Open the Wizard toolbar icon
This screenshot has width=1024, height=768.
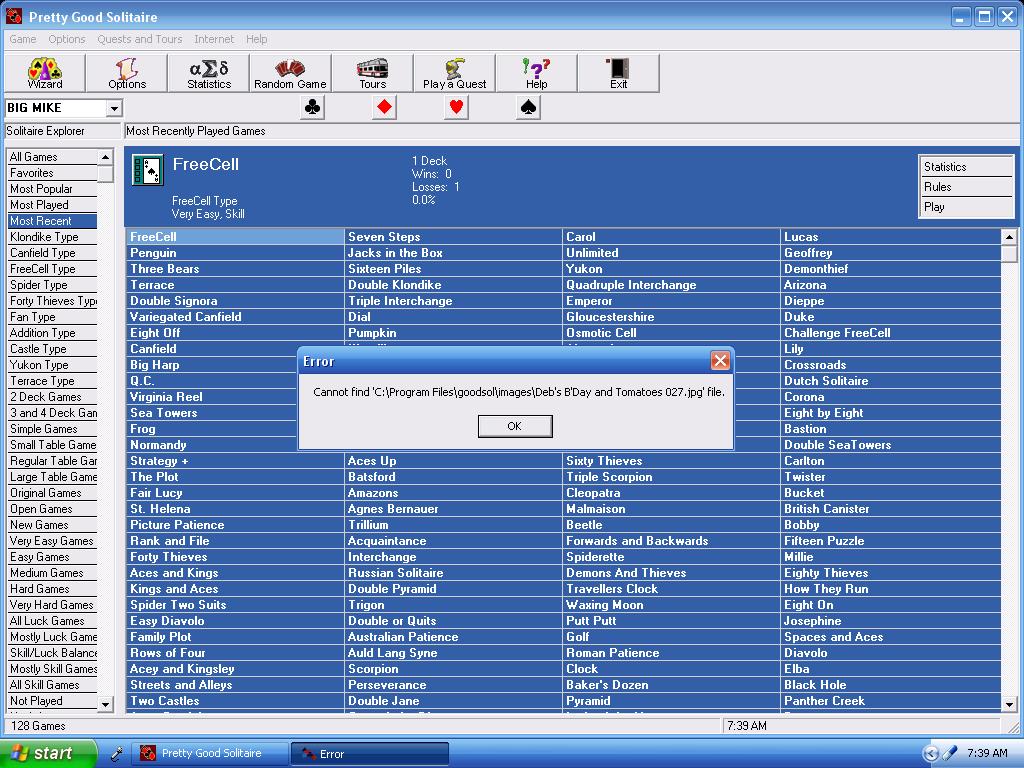[x=44, y=72]
